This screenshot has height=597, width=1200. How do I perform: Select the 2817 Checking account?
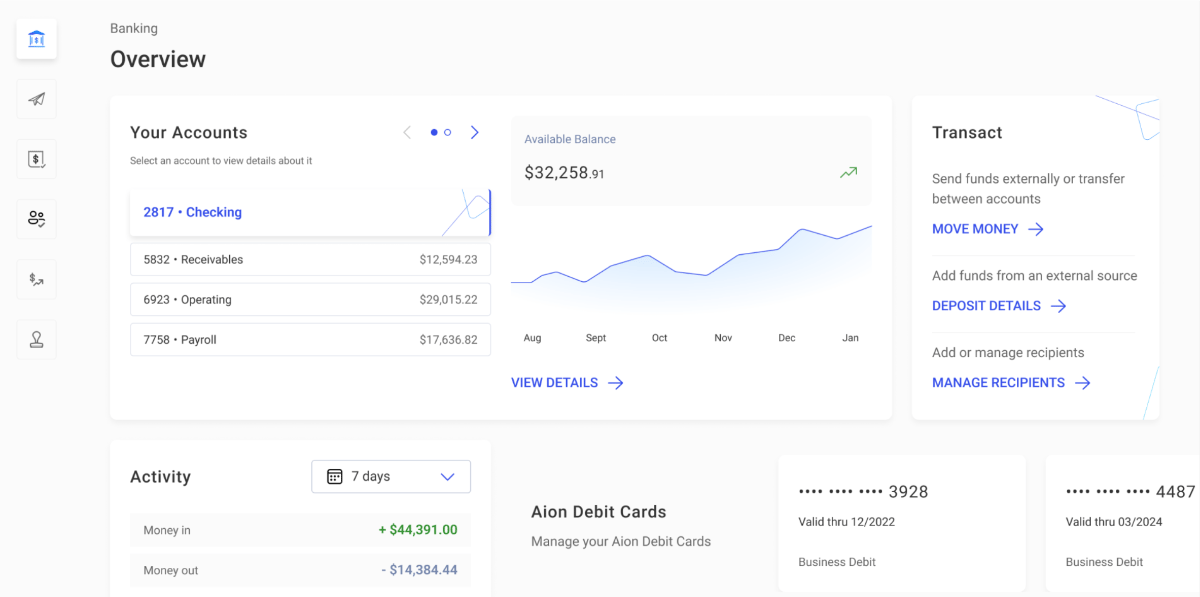310,212
